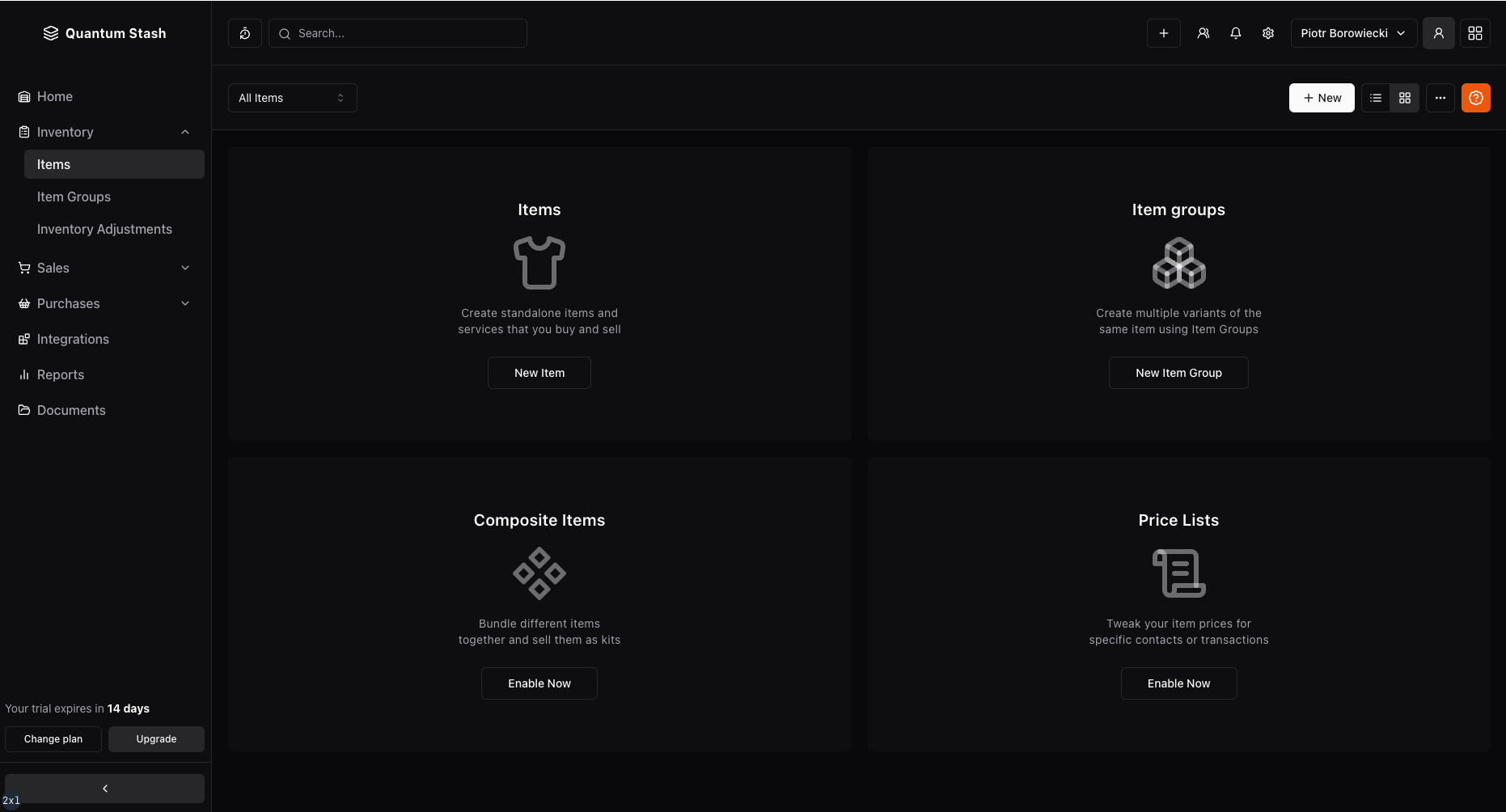The width and height of the screenshot is (1506, 812).
Task: Open the more options ellipsis menu
Action: (x=1440, y=98)
